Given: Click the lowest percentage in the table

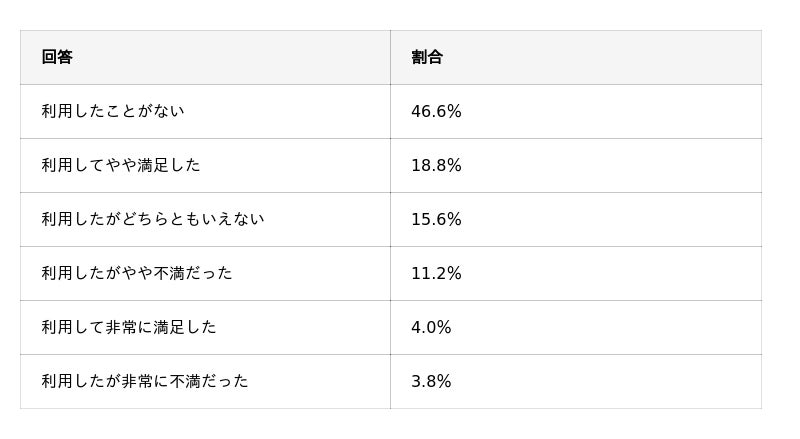Looking at the screenshot, I should pyautogui.click(x=431, y=382).
